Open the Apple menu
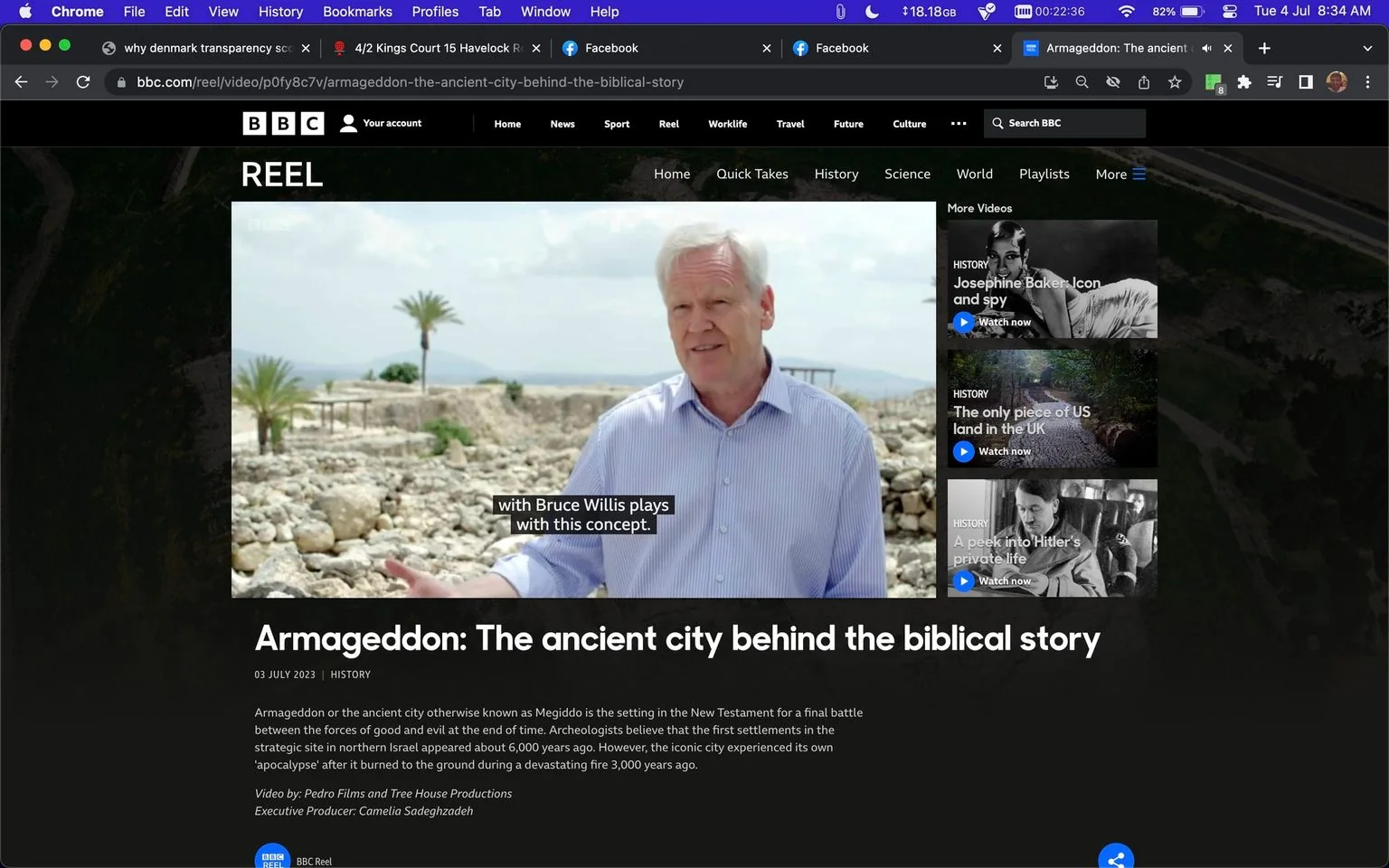The width and height of the screenshot is (1389, 868). [25, 12]
